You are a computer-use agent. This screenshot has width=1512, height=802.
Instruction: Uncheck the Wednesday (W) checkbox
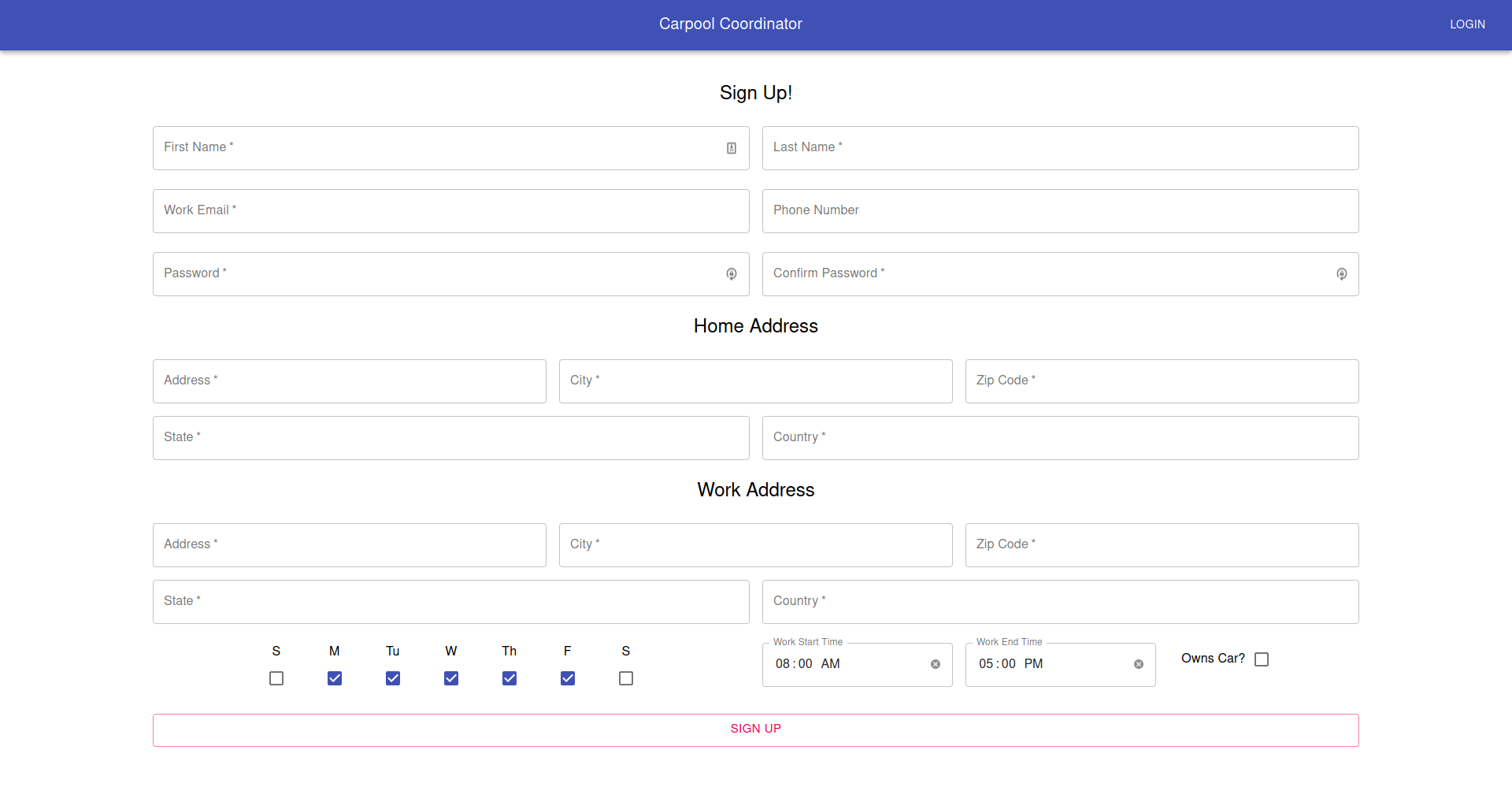tap(451, 678)
